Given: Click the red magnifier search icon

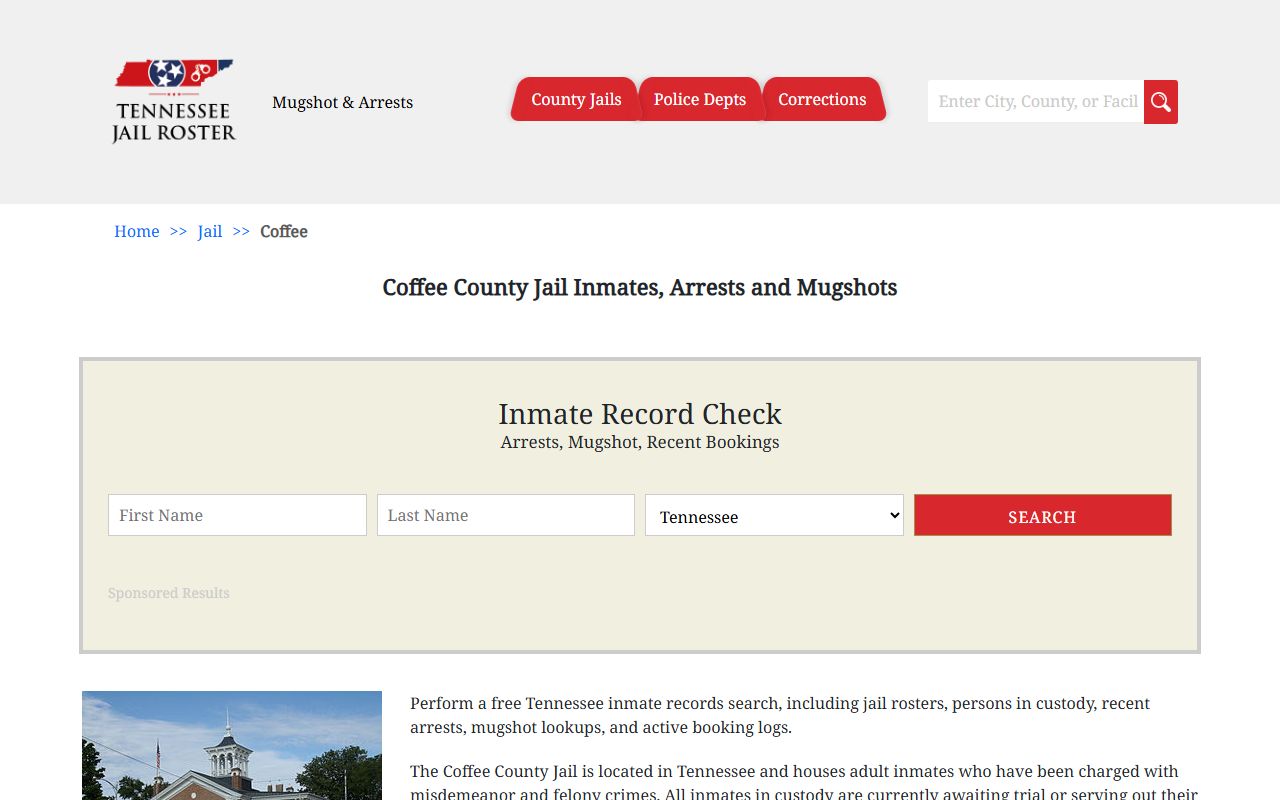Looking at the screenshot, I should click(x=1161, y=102).
